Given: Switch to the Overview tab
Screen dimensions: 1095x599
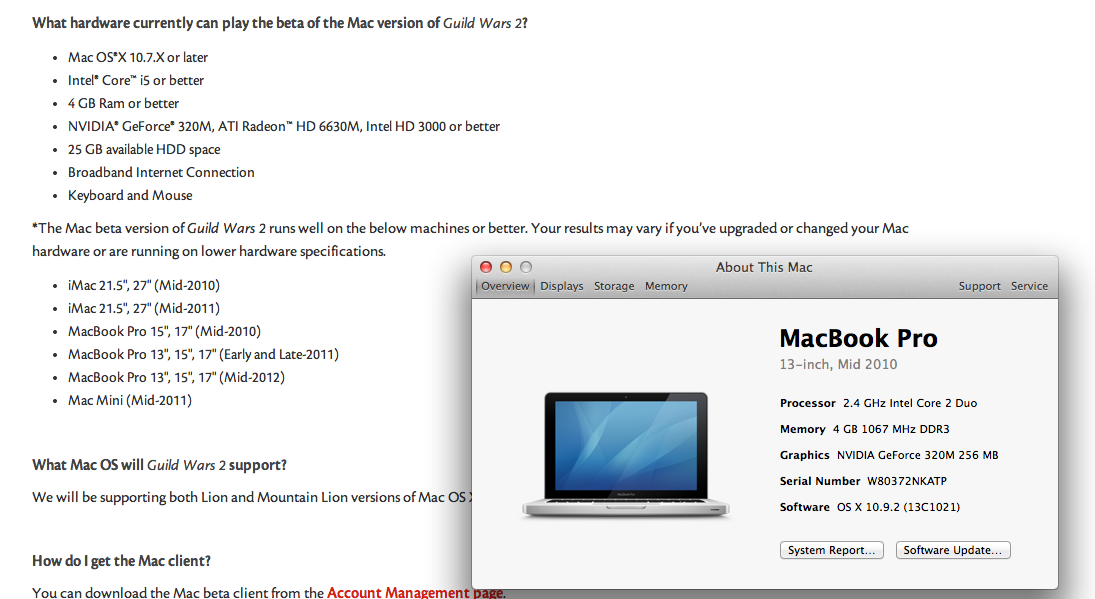Looking at the screenshot, I should [x=505, y=286].
